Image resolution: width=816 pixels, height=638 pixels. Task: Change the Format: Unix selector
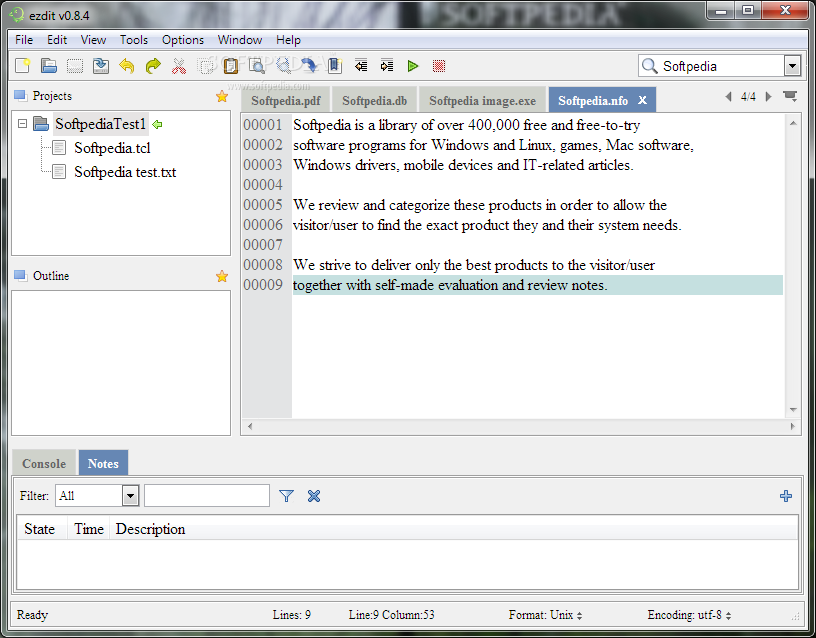[545, 615]
